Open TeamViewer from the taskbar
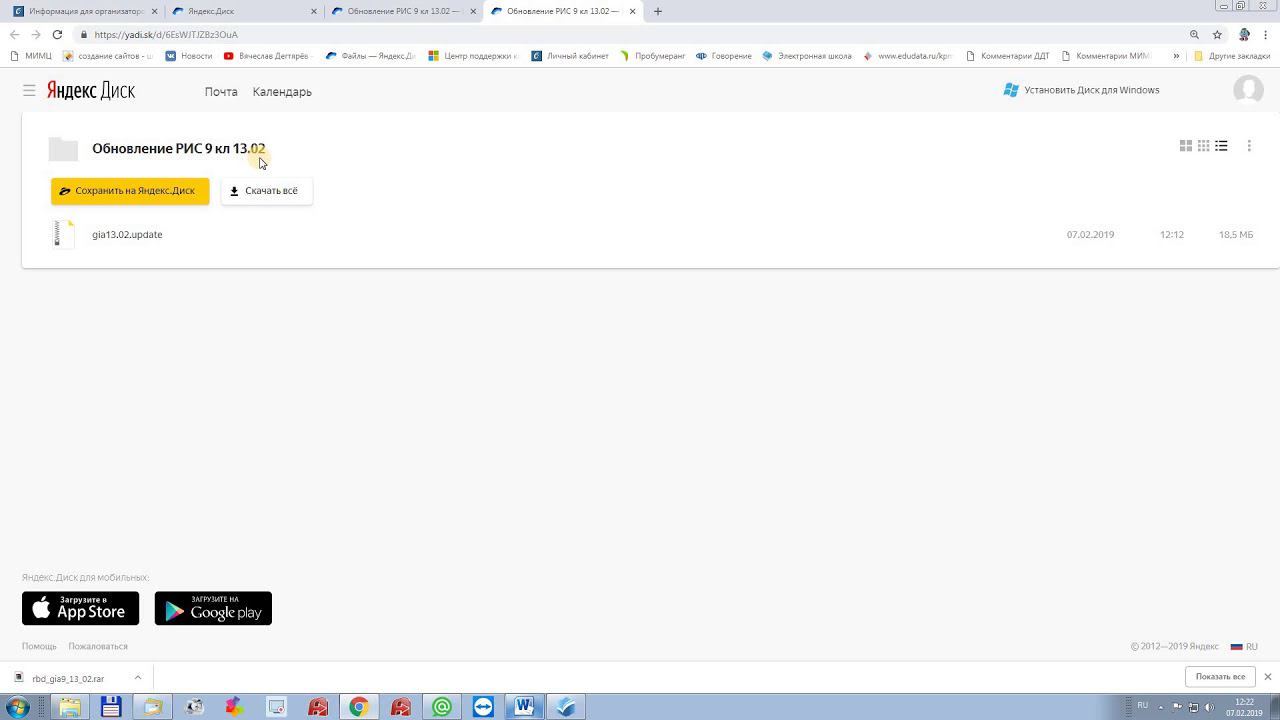 483,707
